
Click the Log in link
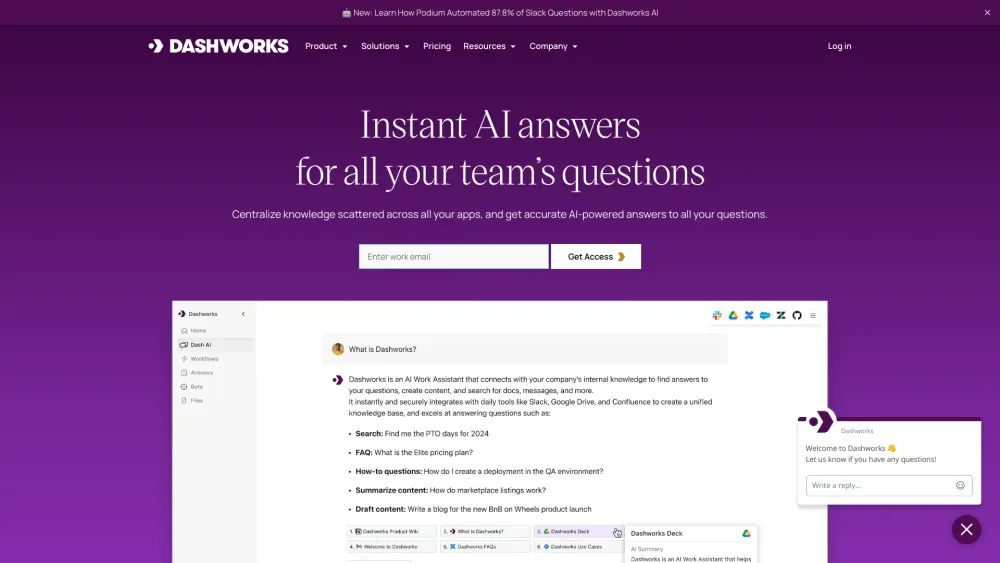839,46
